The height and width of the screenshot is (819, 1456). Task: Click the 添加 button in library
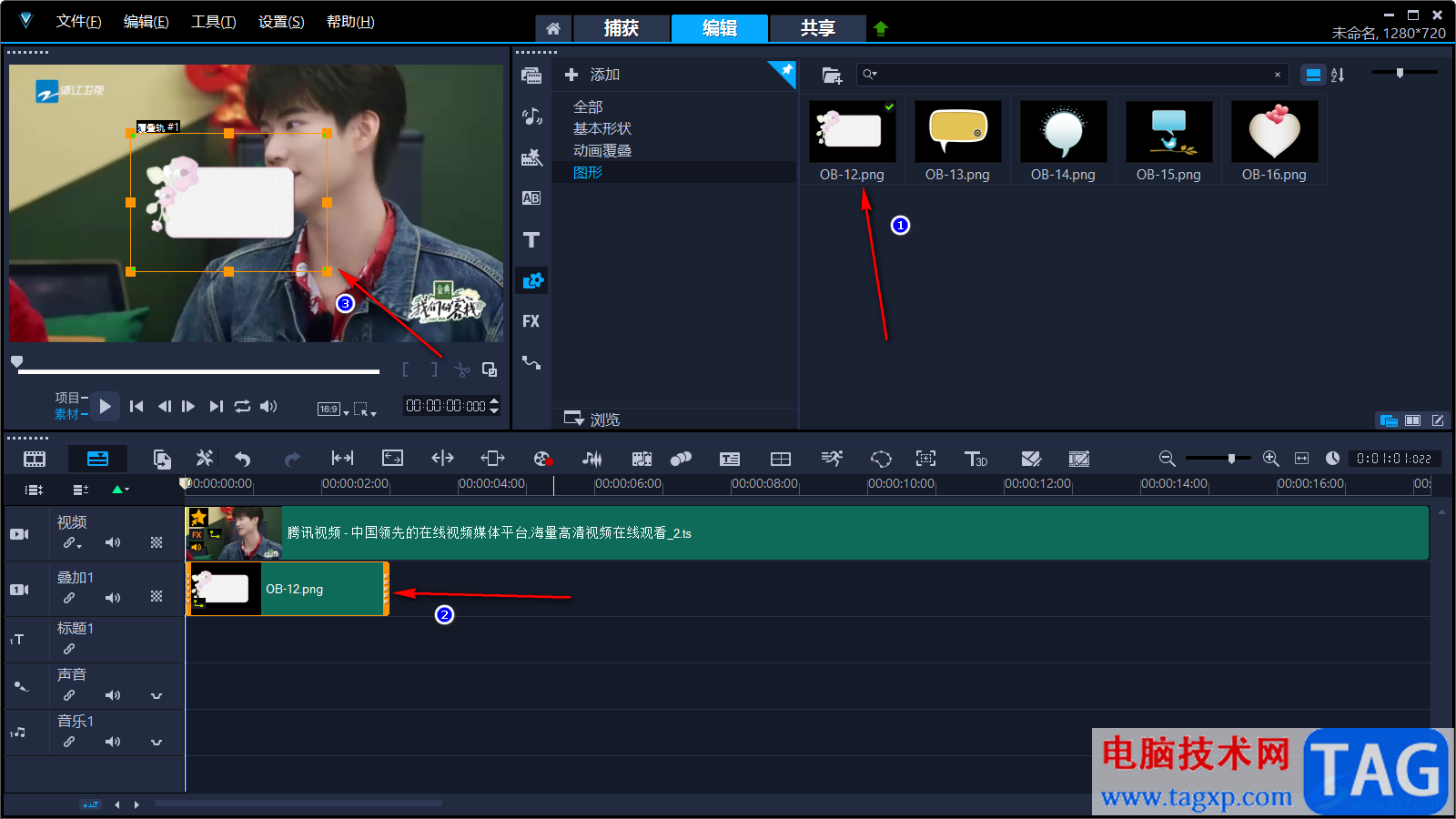[x=592, y=75]
